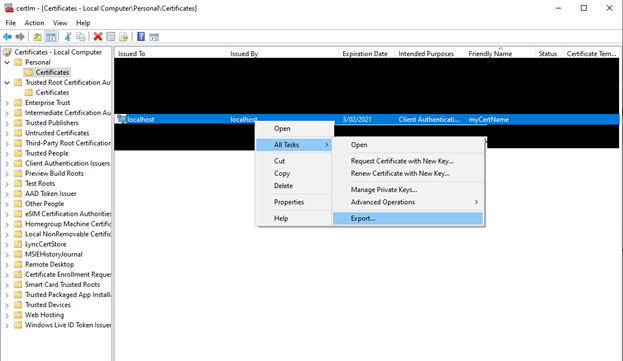Screen dimensions: 623x361
Task: Expand the Trusted Publishers node
Action: click(7, 123)
